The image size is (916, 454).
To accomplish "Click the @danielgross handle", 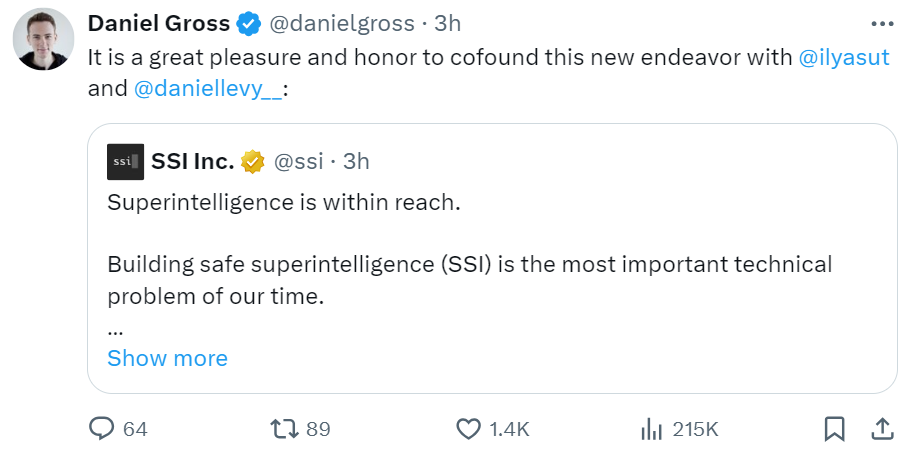I will click(x=342, y=24).
